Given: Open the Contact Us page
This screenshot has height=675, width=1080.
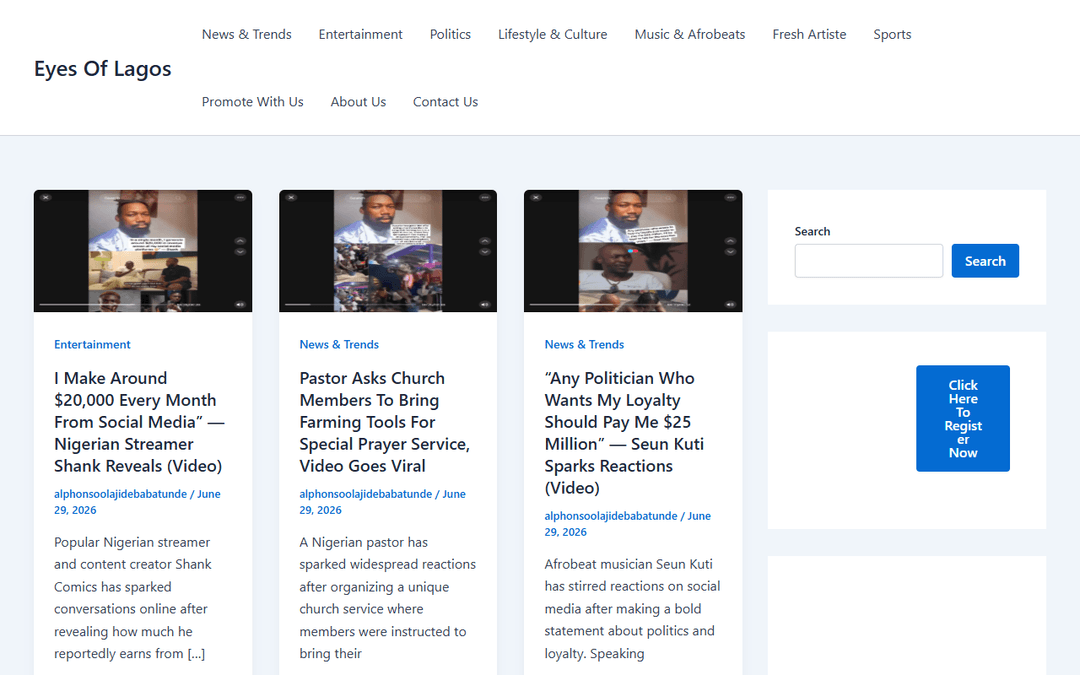Looking at the screenshot, I should (446, 102).
